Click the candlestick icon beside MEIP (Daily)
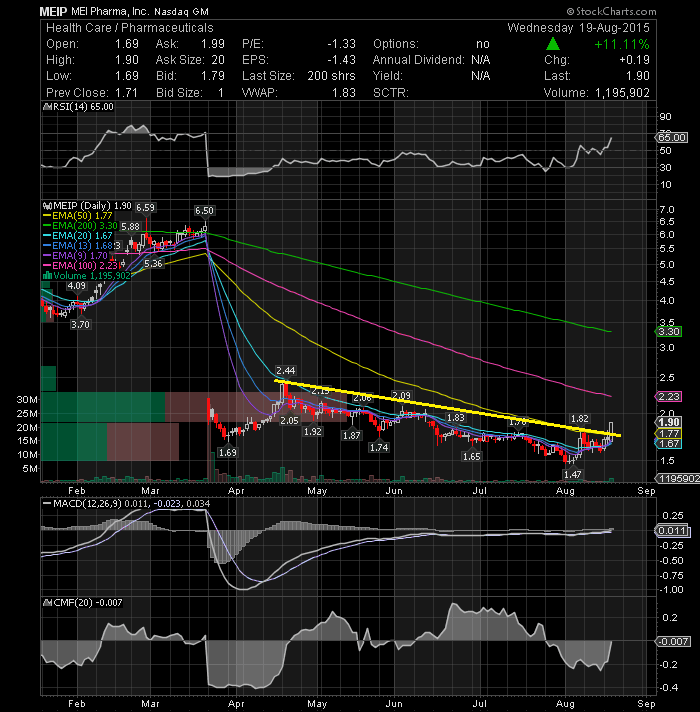 click(47, 206)
